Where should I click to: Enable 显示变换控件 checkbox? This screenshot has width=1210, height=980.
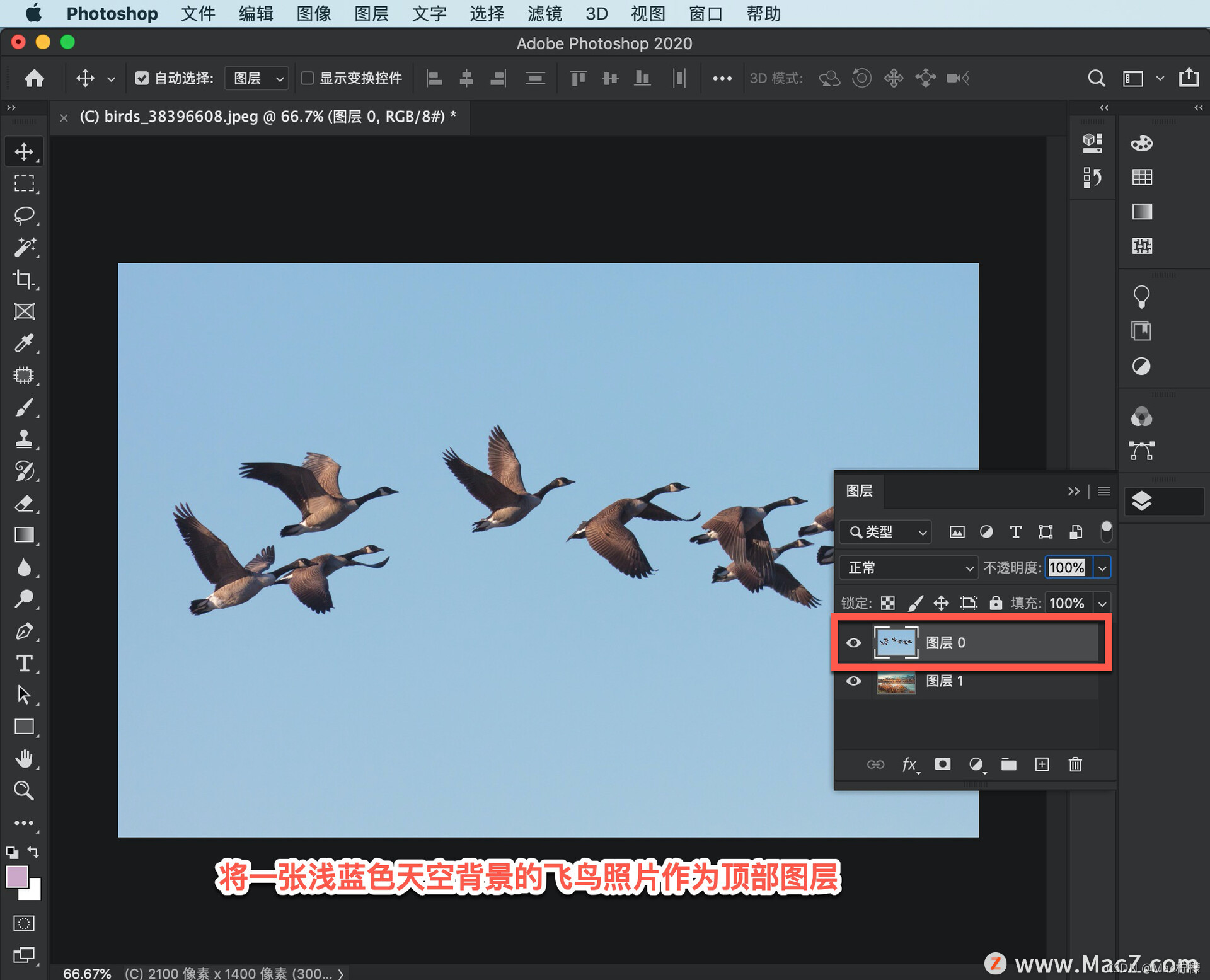tap(308, 78)
